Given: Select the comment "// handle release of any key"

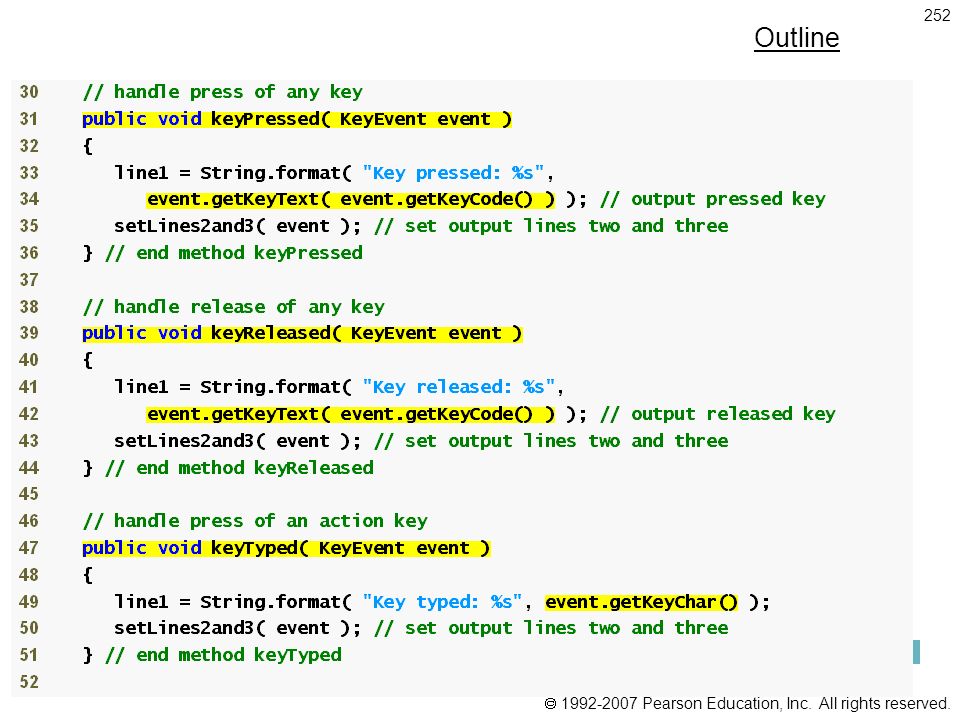Looking at the screenshot, I should point(233,307).
